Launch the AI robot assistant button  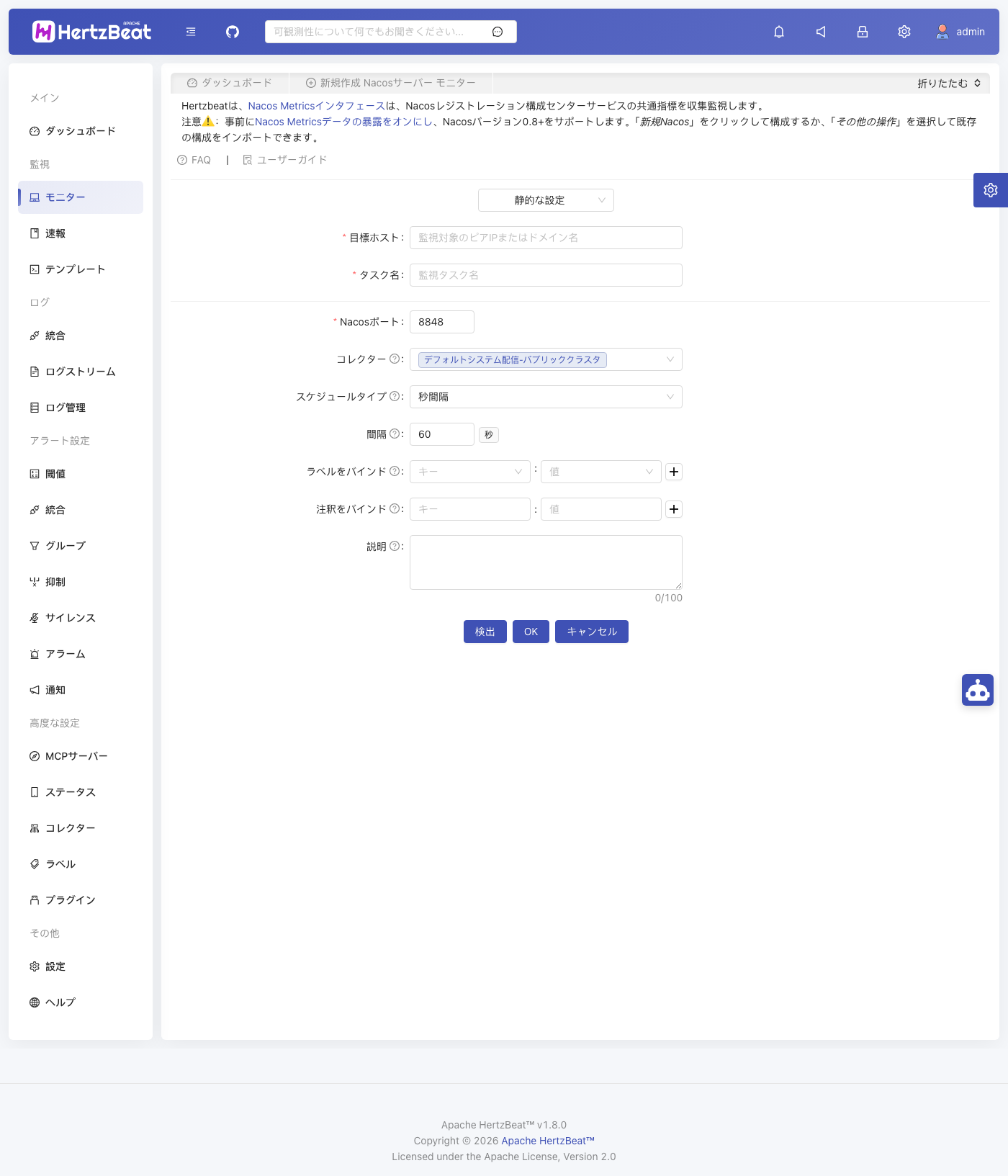click(x=978, y=690)
